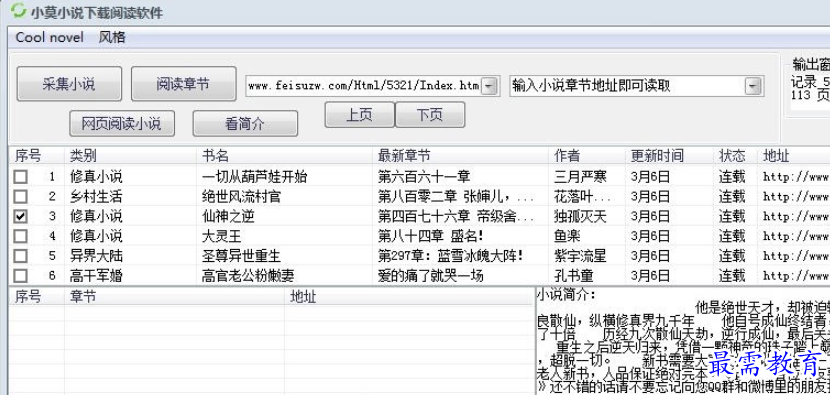Viewport: 830px width, 395px height.
Task: Uncheck the box for row 3 仙神之逆
Action: (21, 217)
